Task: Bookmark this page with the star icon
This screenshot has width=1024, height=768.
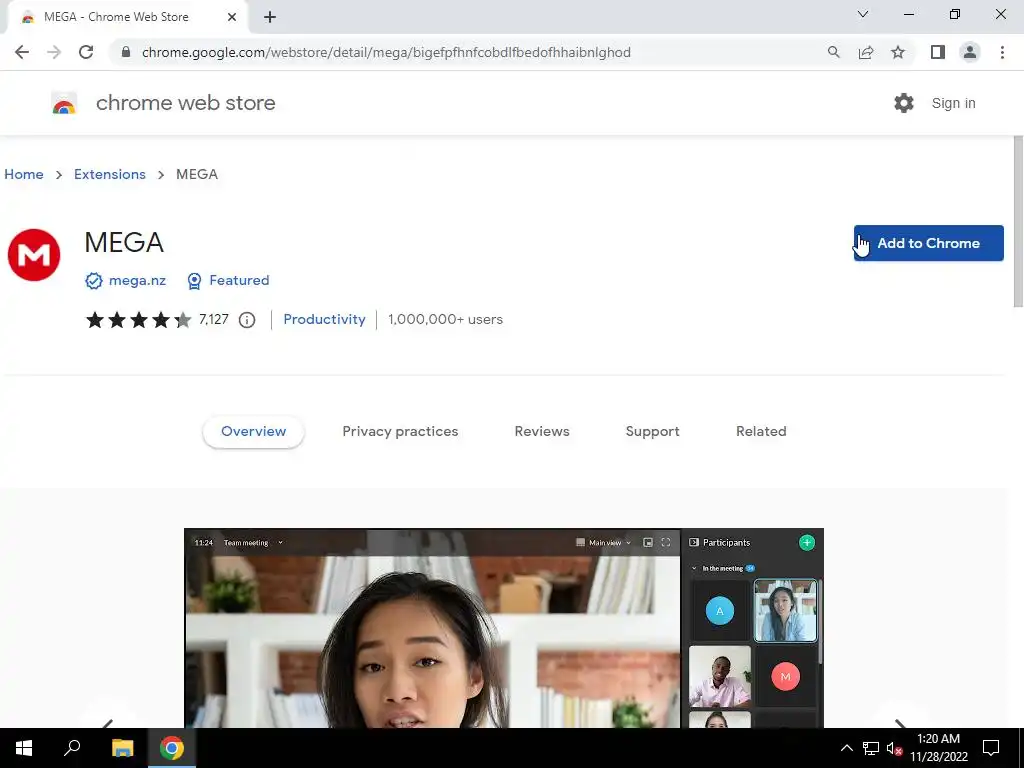Action: pos(898,52)
